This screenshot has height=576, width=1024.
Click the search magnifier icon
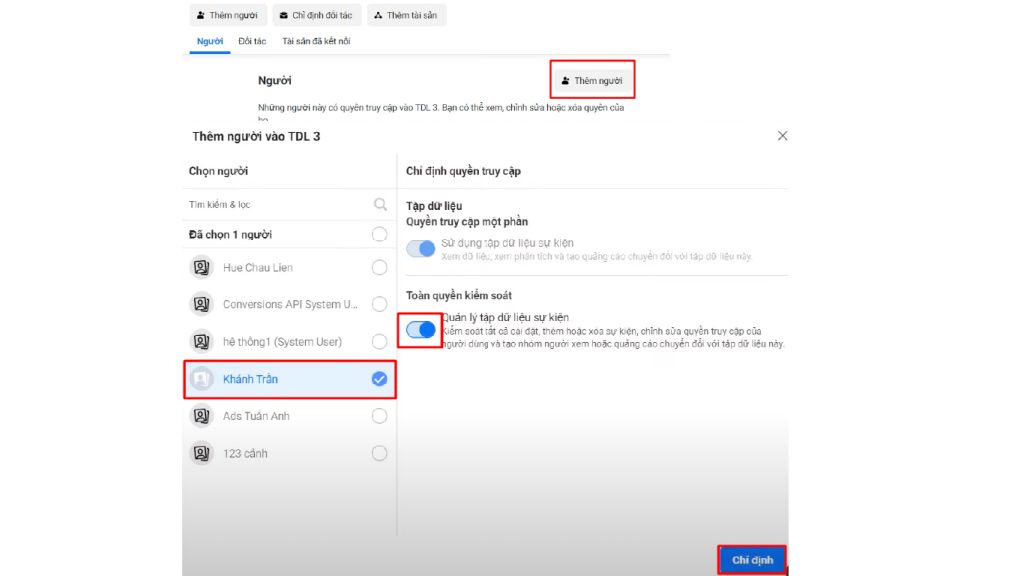380,204
